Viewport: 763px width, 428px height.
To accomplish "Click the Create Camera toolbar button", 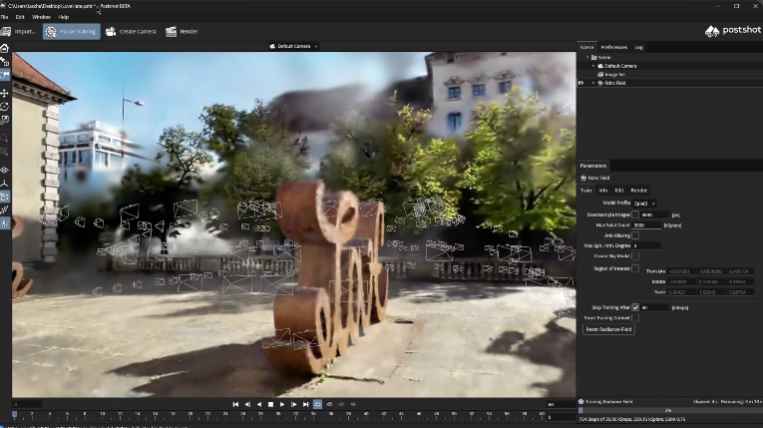I will pos(131,32).
